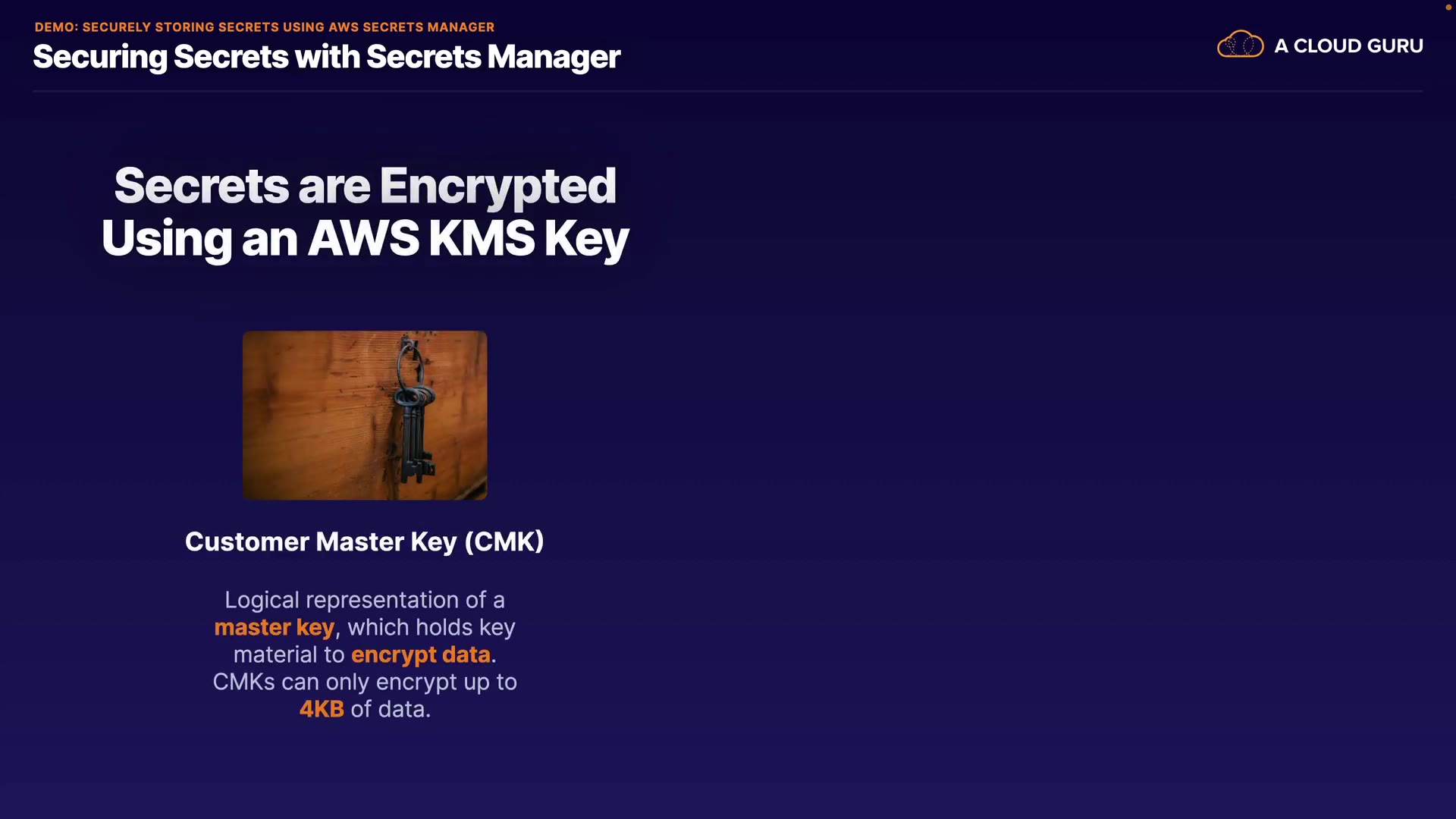Click the horizontal divider under the header

pos(726,91)
